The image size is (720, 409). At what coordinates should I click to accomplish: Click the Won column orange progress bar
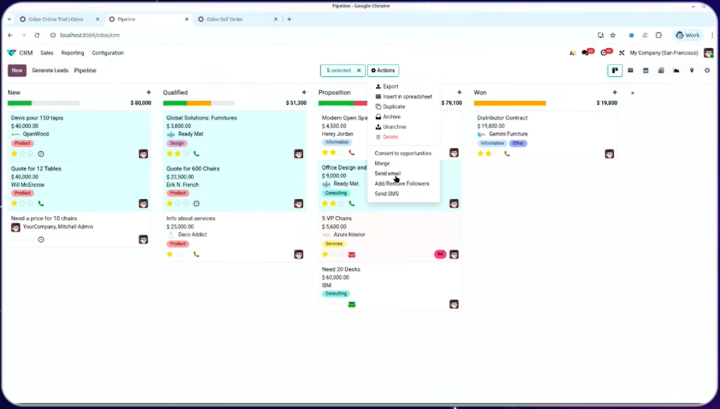(510, 103)
